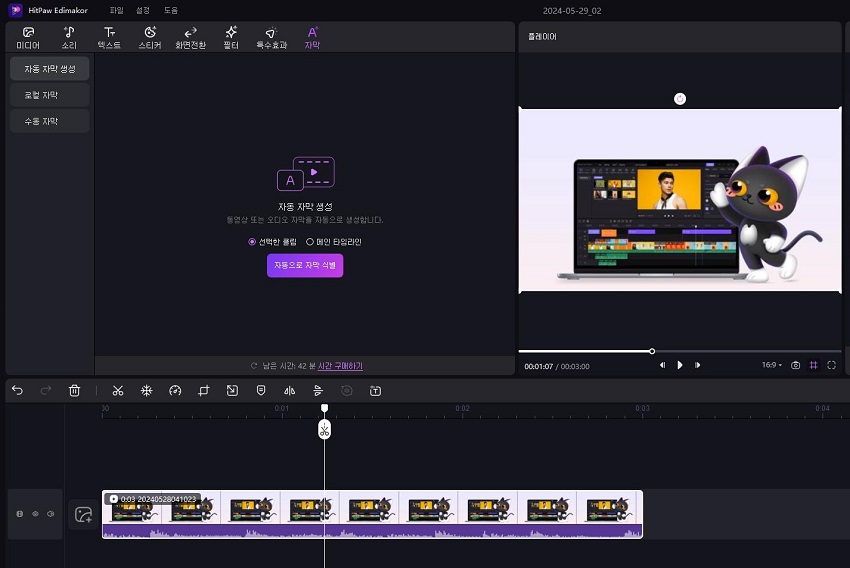Switch to the 스티커 tab
850x568 pixels.
pyautogui.click(x=149, y=38)
